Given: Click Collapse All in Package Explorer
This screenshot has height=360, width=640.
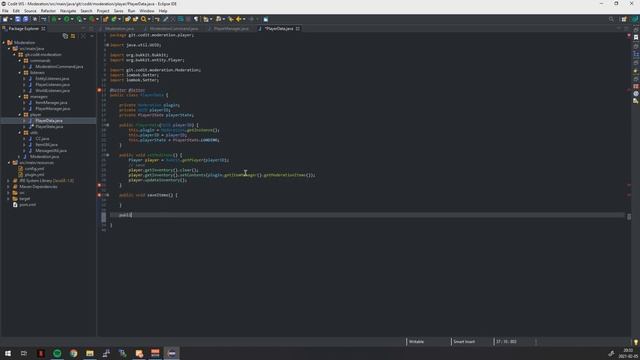Looking at the screenshot, I should tap(65, 36).
